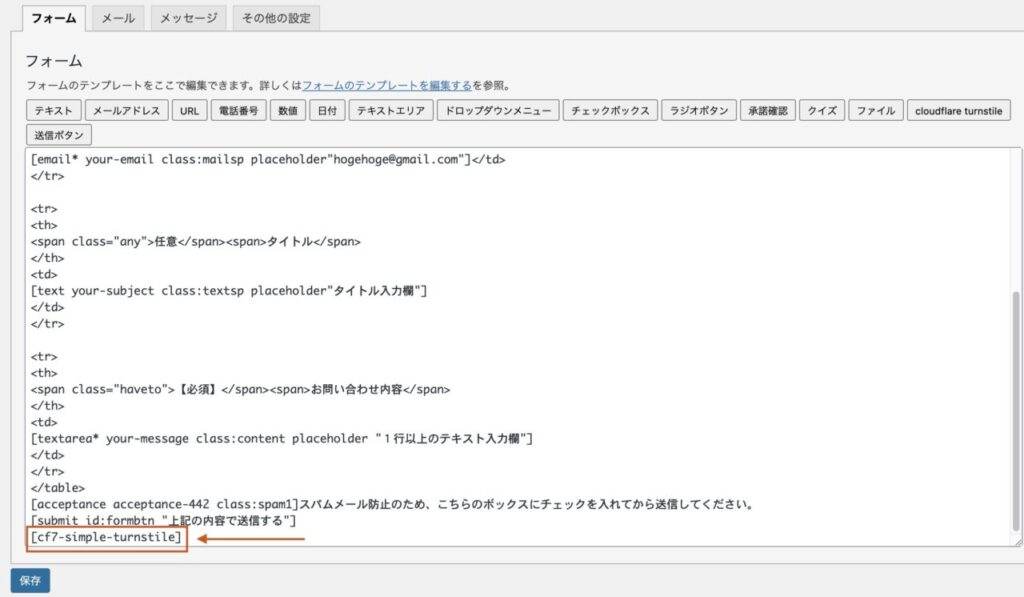Viewport: 1024px width, 597px height.
Task: Click the span class="any" 任意 line
Action: [x=195, y=242]
